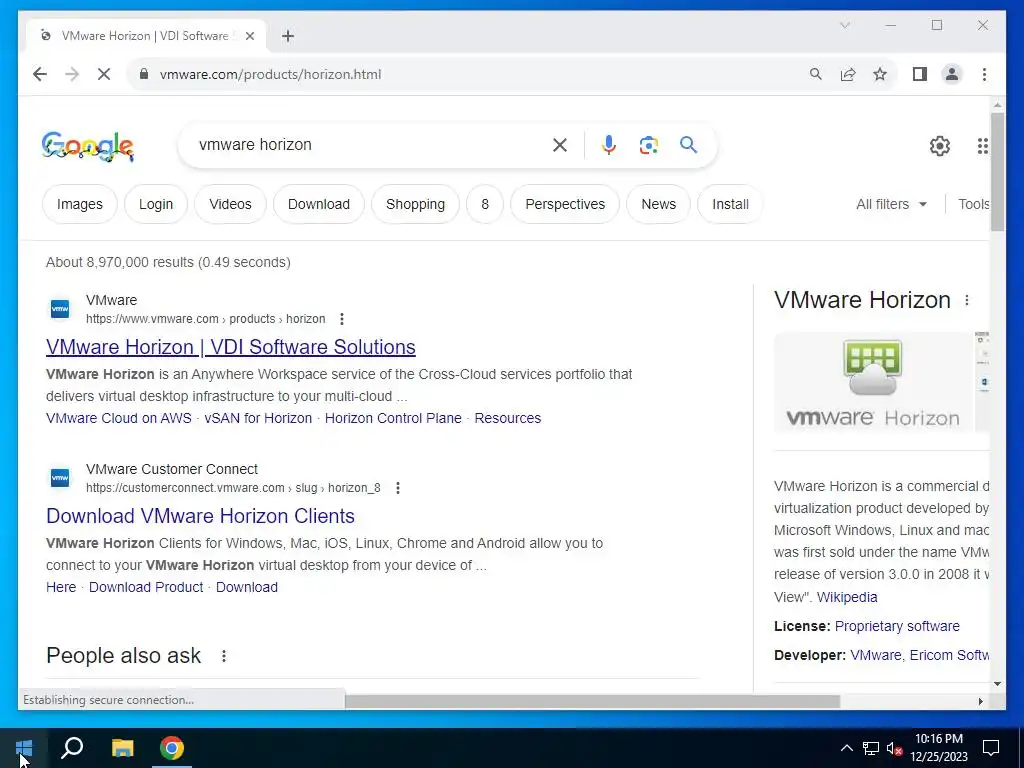
Task: Go to Google home via doodle logo
Action: coord(88,146)
